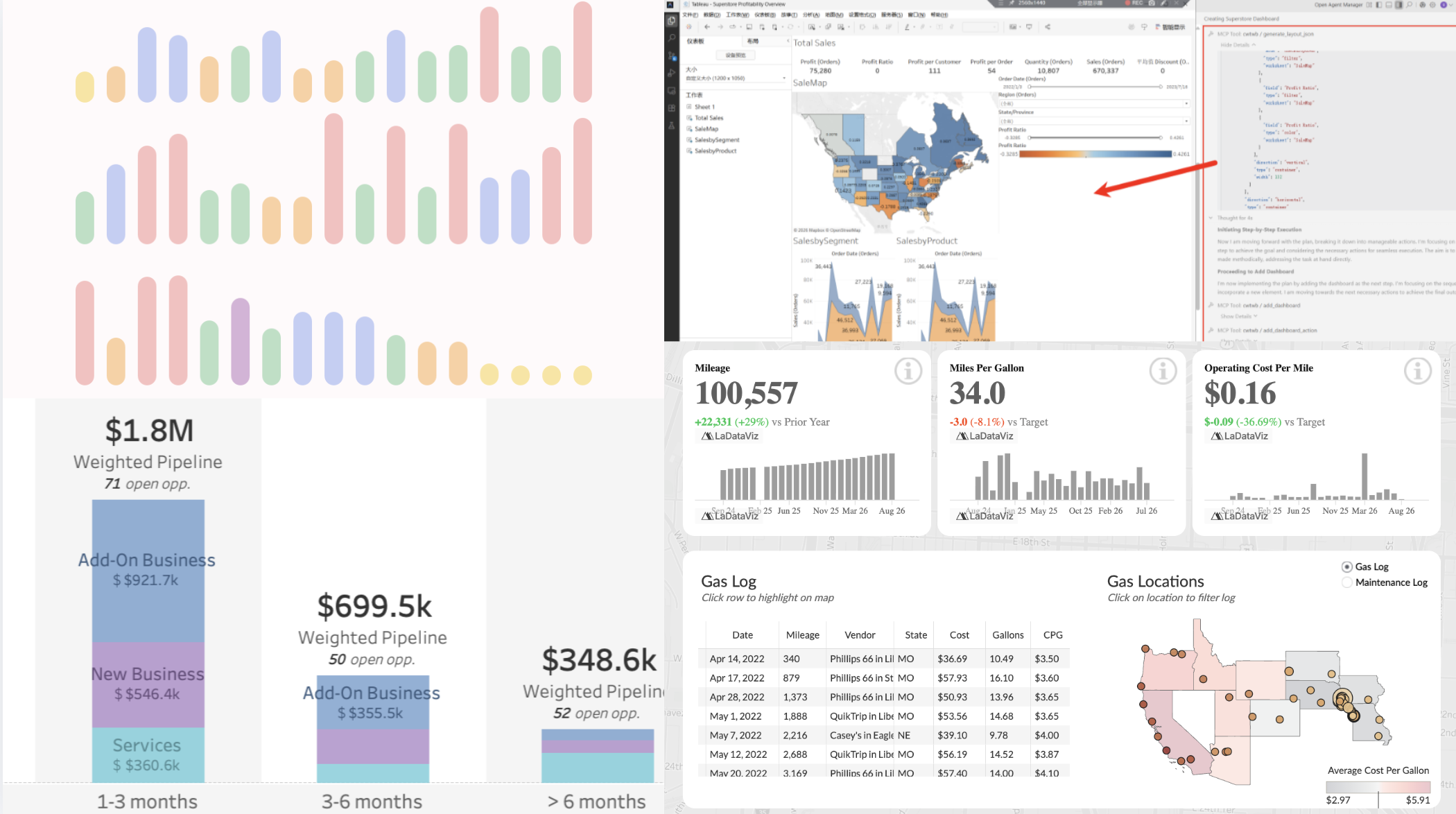Collapse the Tableau side pane with the chevron
Image resolution: width=1456 pixels, height=814 pixels.
click(x=788, y=42)
